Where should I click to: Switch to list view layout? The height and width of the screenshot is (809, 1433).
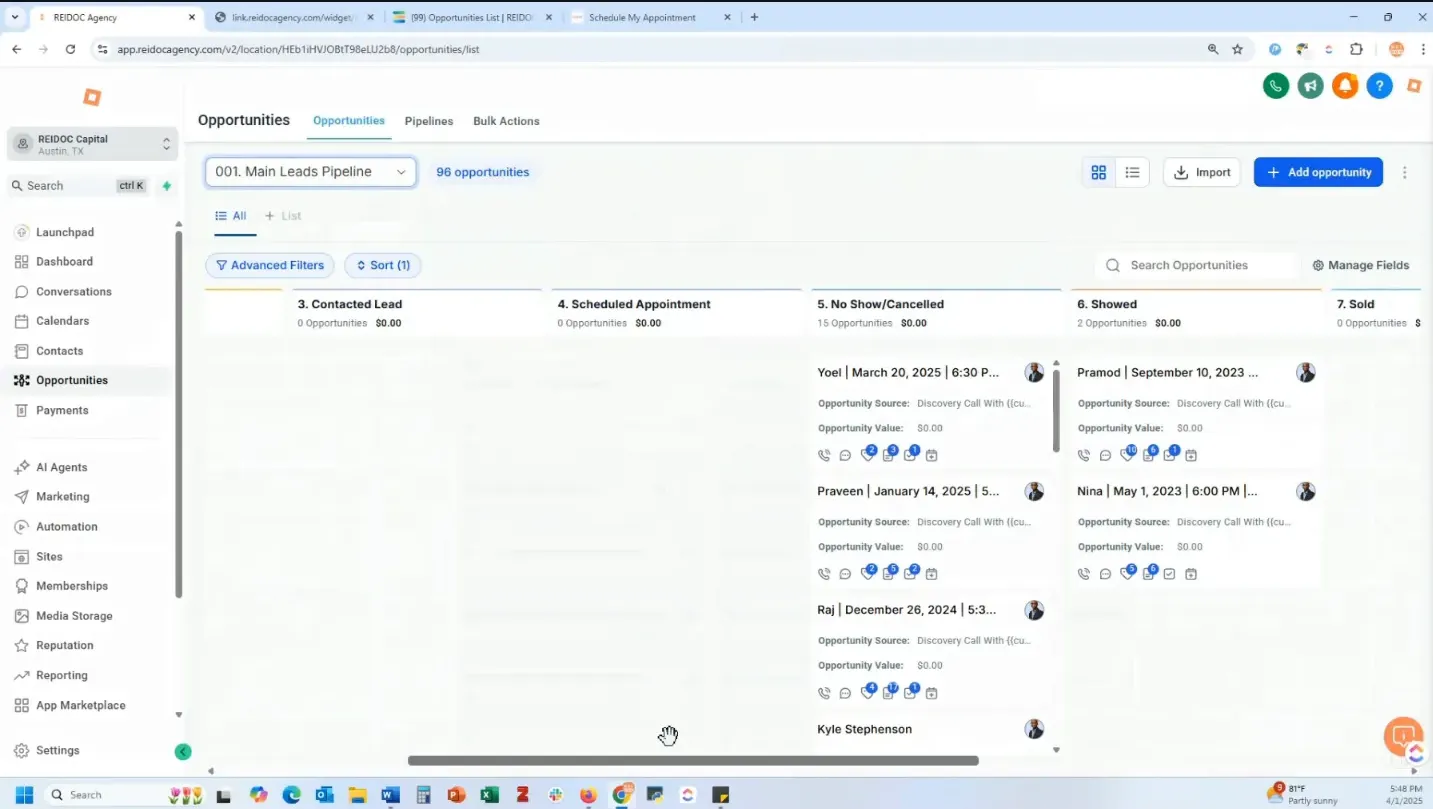(x=1132, y=172)
